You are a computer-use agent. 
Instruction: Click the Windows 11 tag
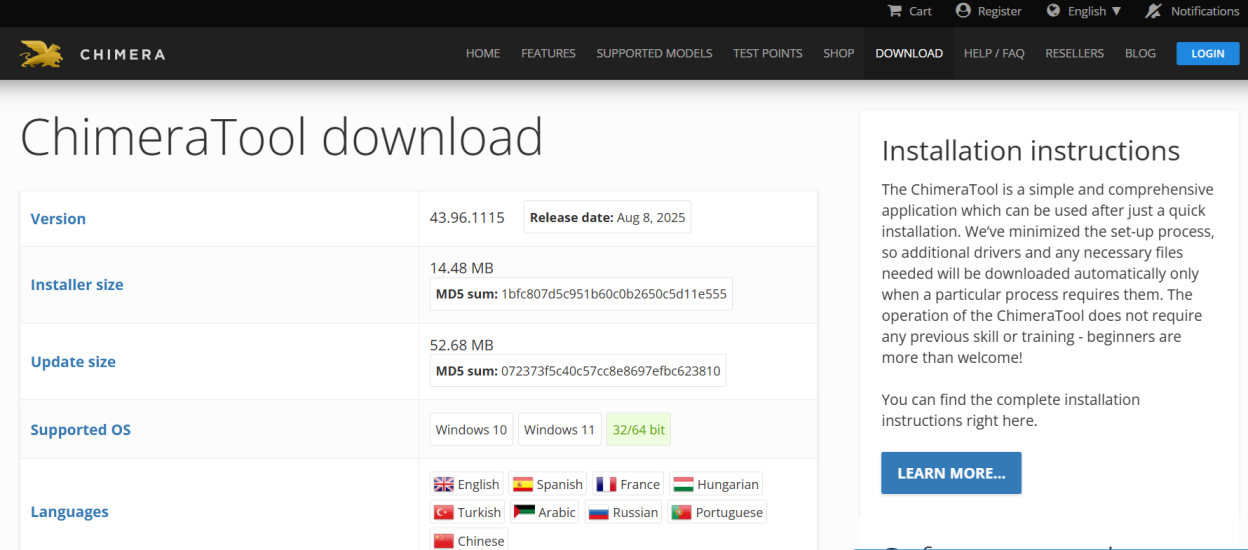[x=559, y=430]
